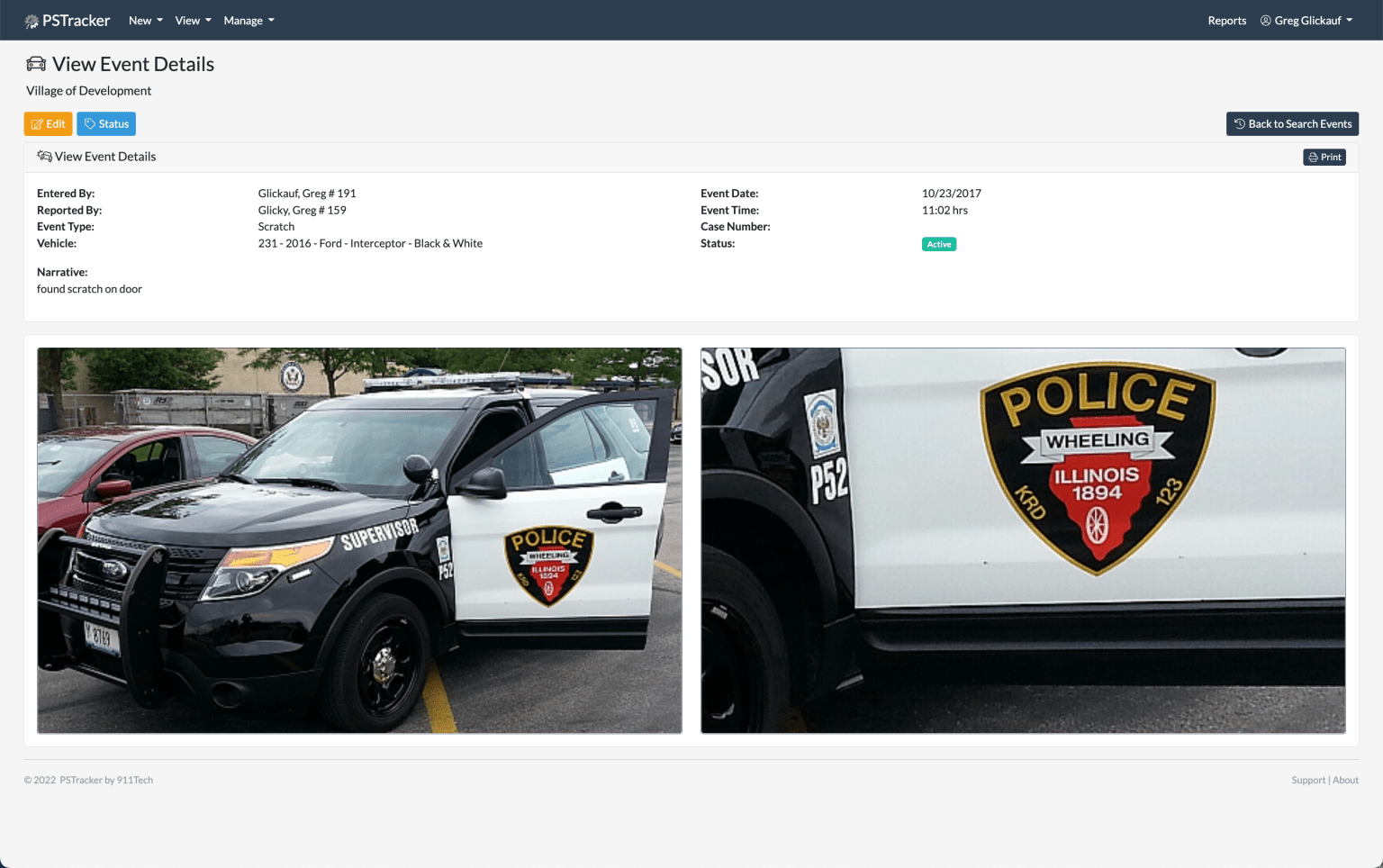
Task: Click the user profile icon next to Greg Glickauf
Action: tap(1266, 20)
